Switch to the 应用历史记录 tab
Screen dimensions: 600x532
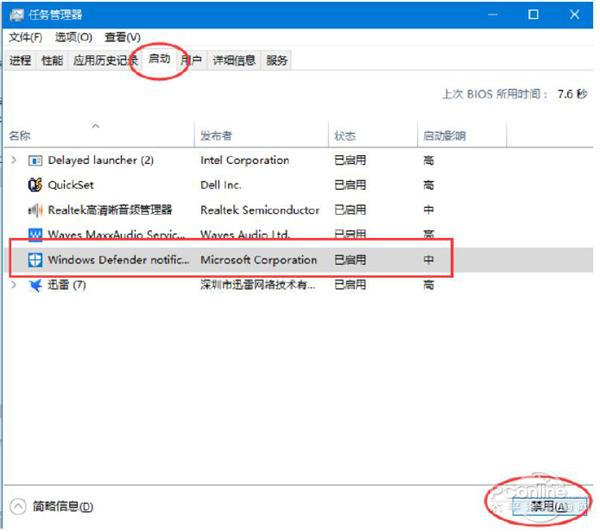coord(104,60)
